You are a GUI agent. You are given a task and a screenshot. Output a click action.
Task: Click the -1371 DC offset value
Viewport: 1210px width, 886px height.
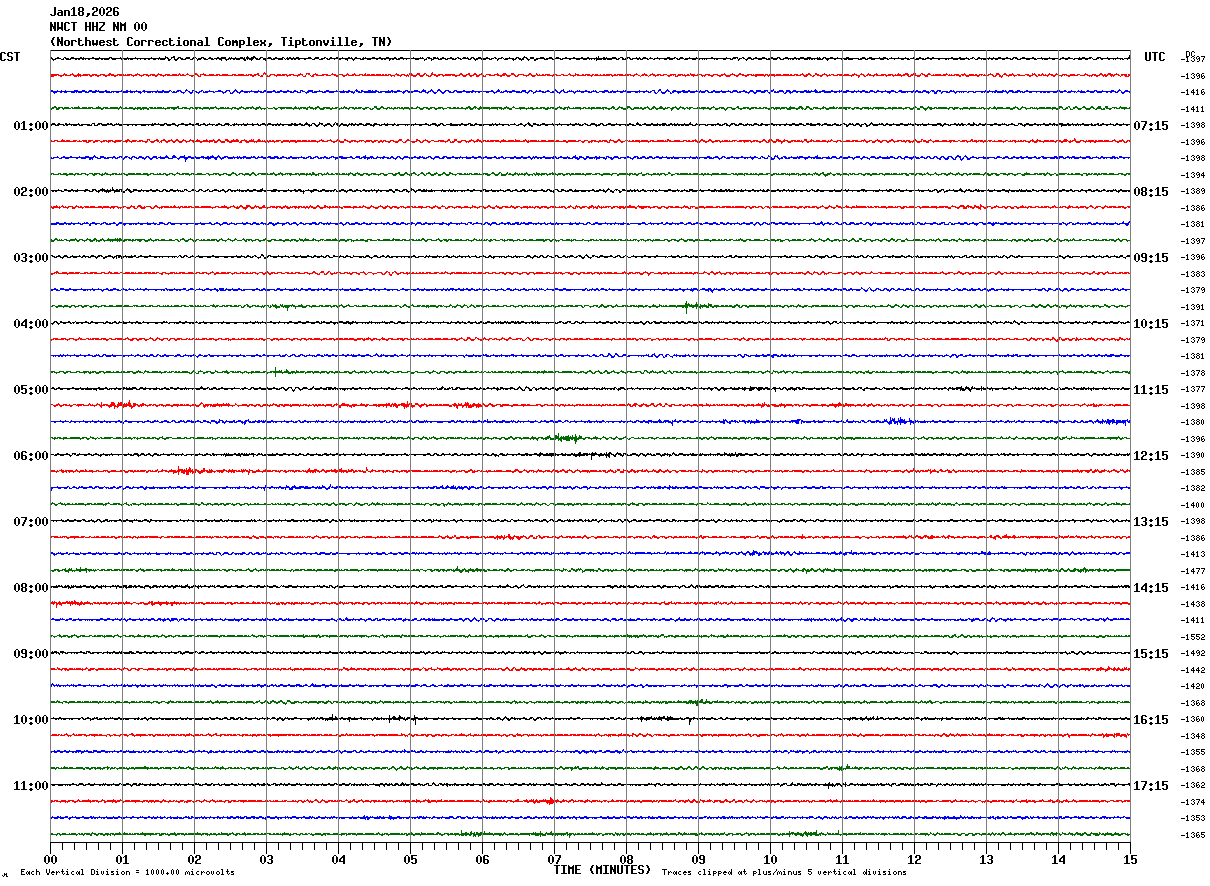(1193, 324)
